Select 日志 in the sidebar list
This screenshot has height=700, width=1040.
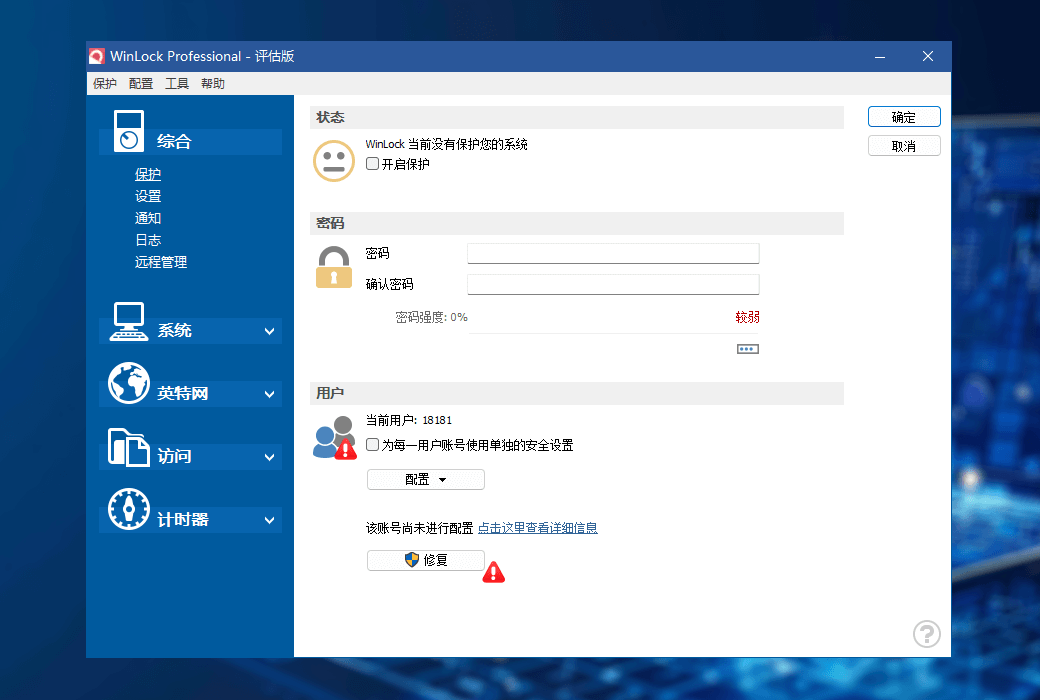pos(148,240)
